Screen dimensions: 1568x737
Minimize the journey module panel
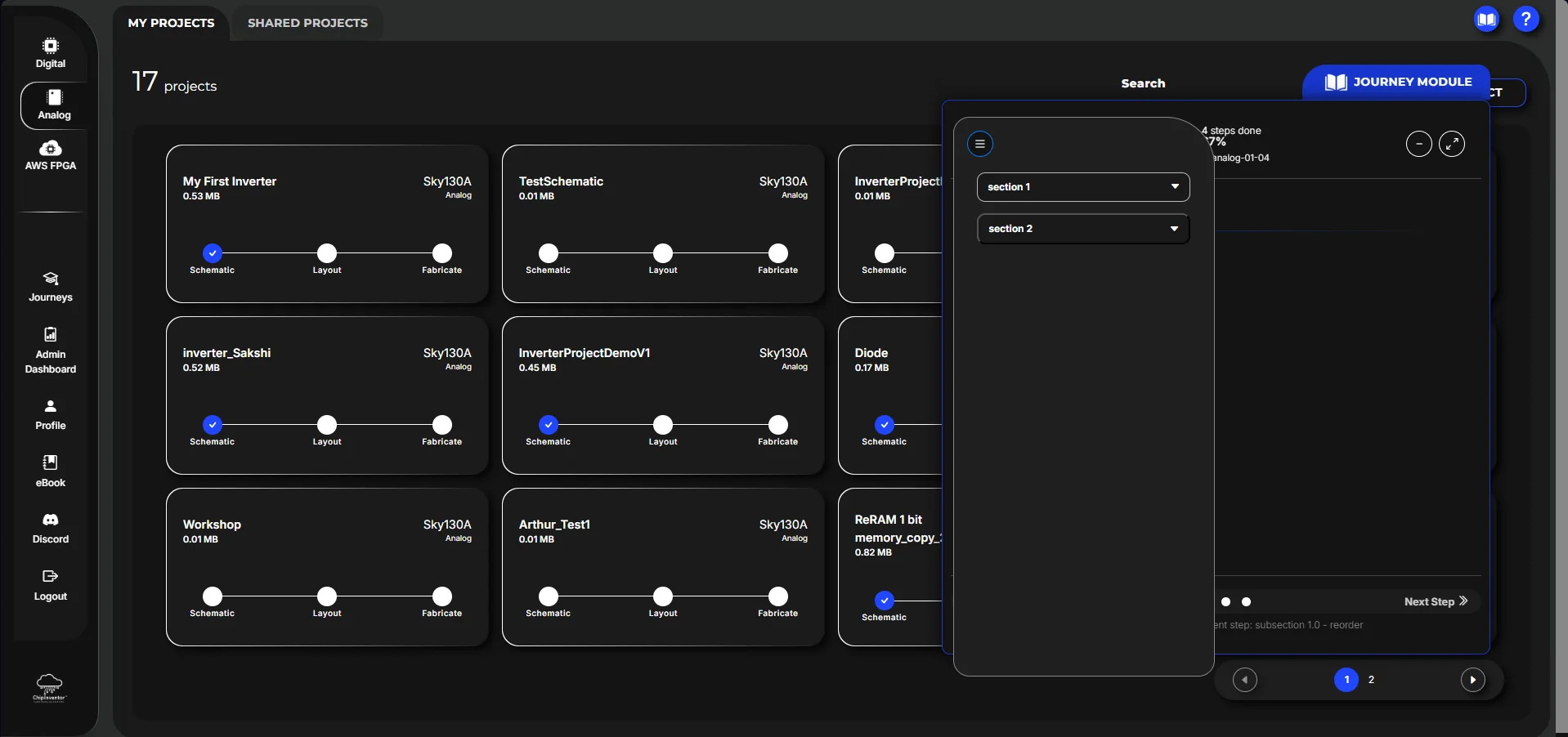[1418, 144]
